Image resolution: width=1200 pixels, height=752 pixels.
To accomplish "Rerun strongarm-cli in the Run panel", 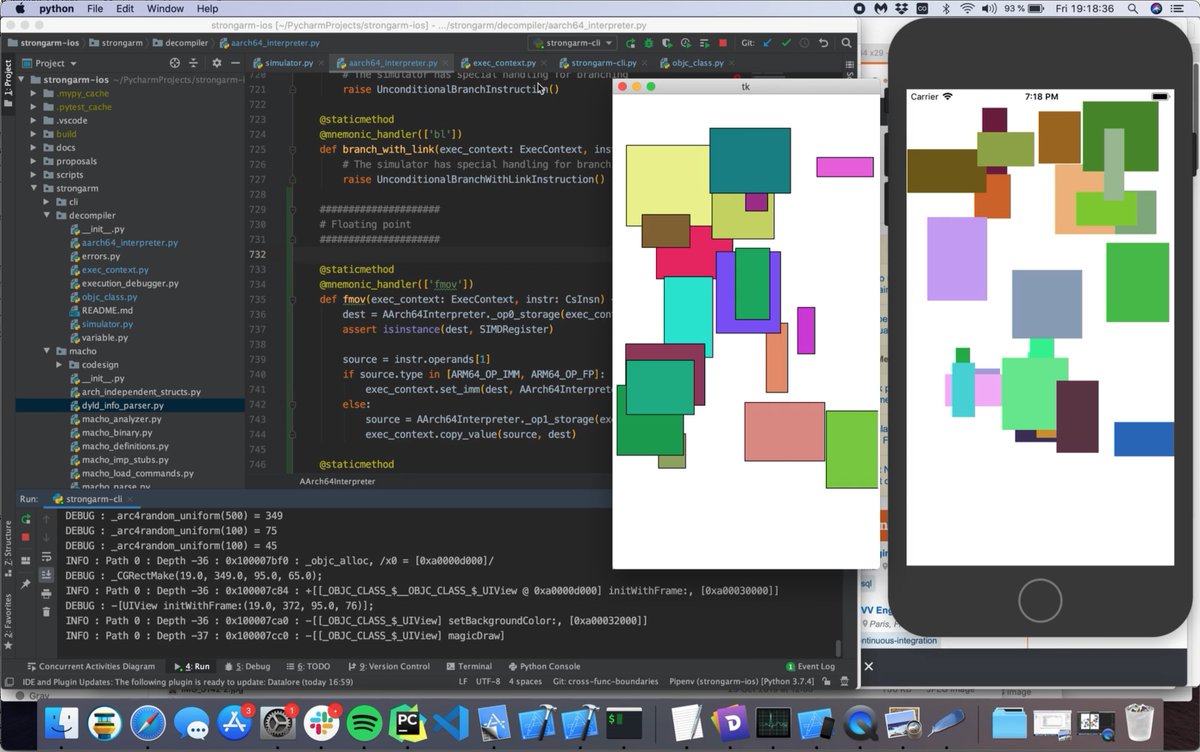I will 26,520.
